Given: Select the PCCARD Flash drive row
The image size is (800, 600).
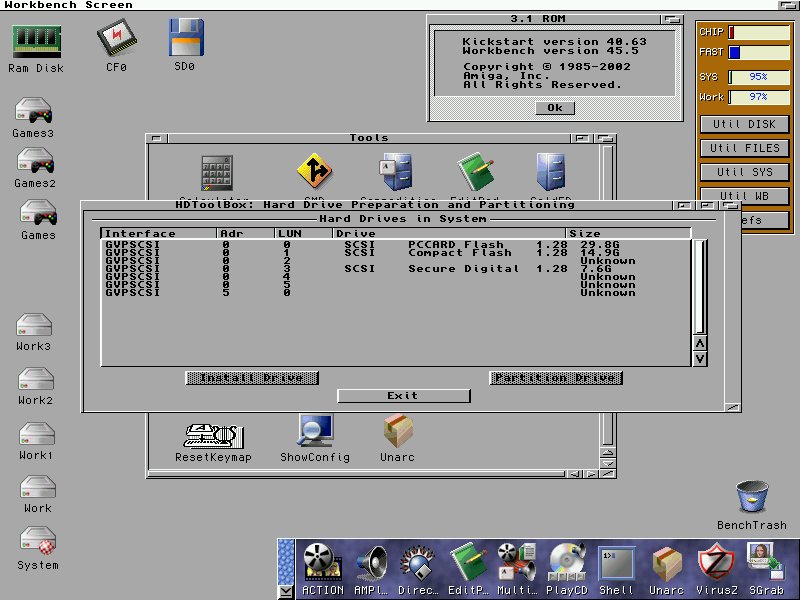Looking at the screenshot, I should [396, 244].
